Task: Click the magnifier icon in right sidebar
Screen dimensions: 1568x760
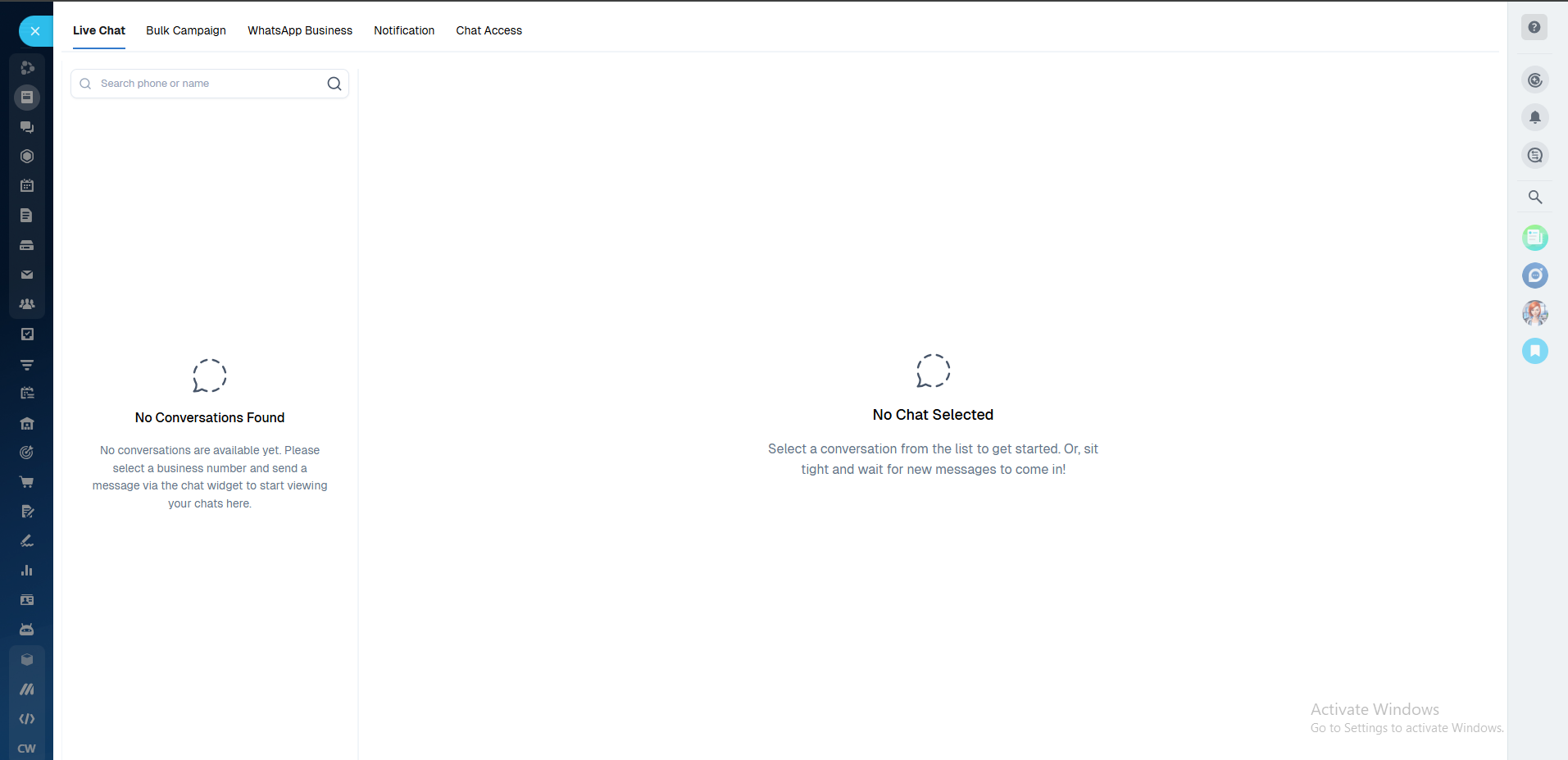Action: click(x=1535, y=197)
